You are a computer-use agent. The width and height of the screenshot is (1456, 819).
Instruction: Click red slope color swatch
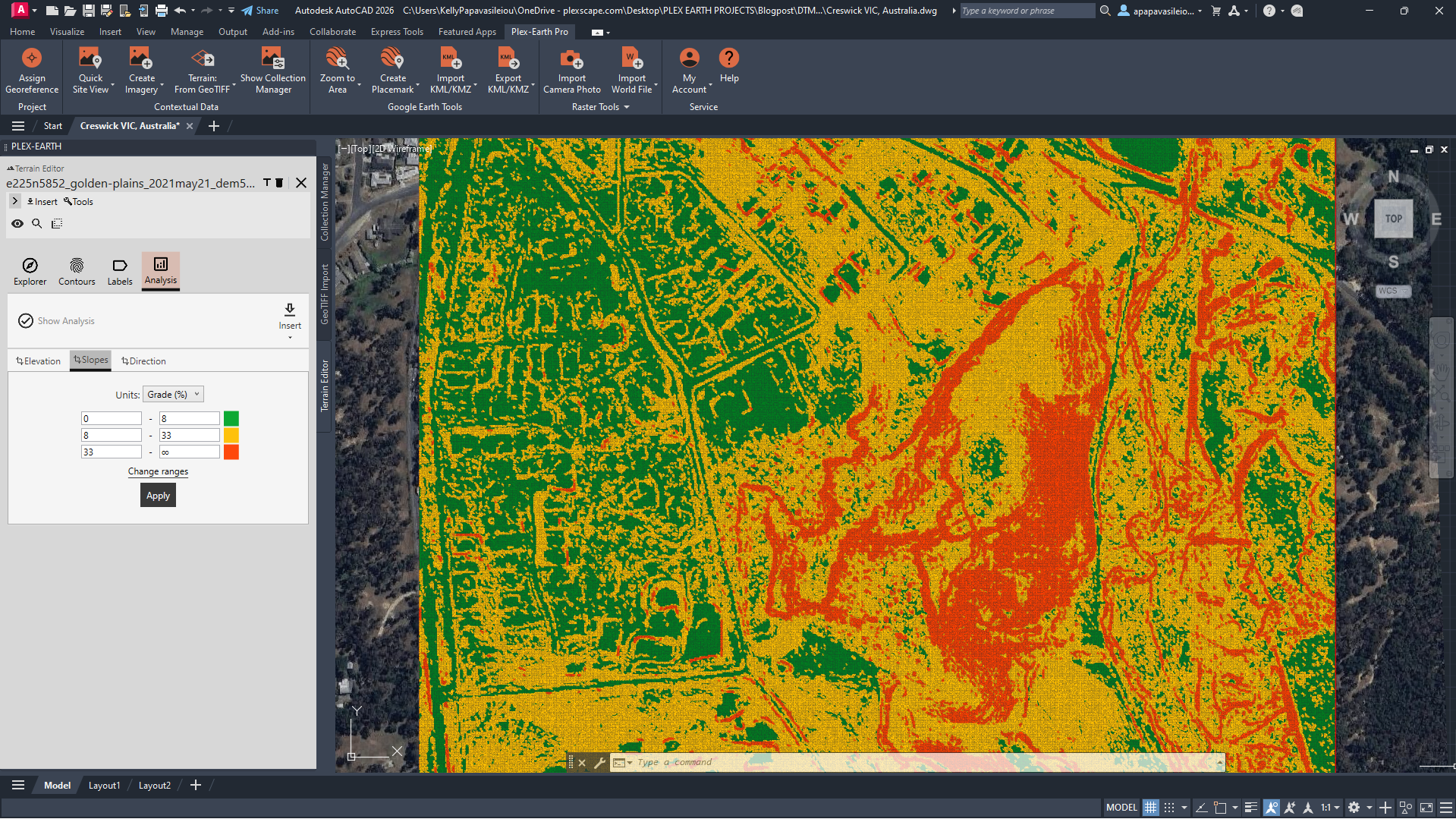(x=231, y=452)
